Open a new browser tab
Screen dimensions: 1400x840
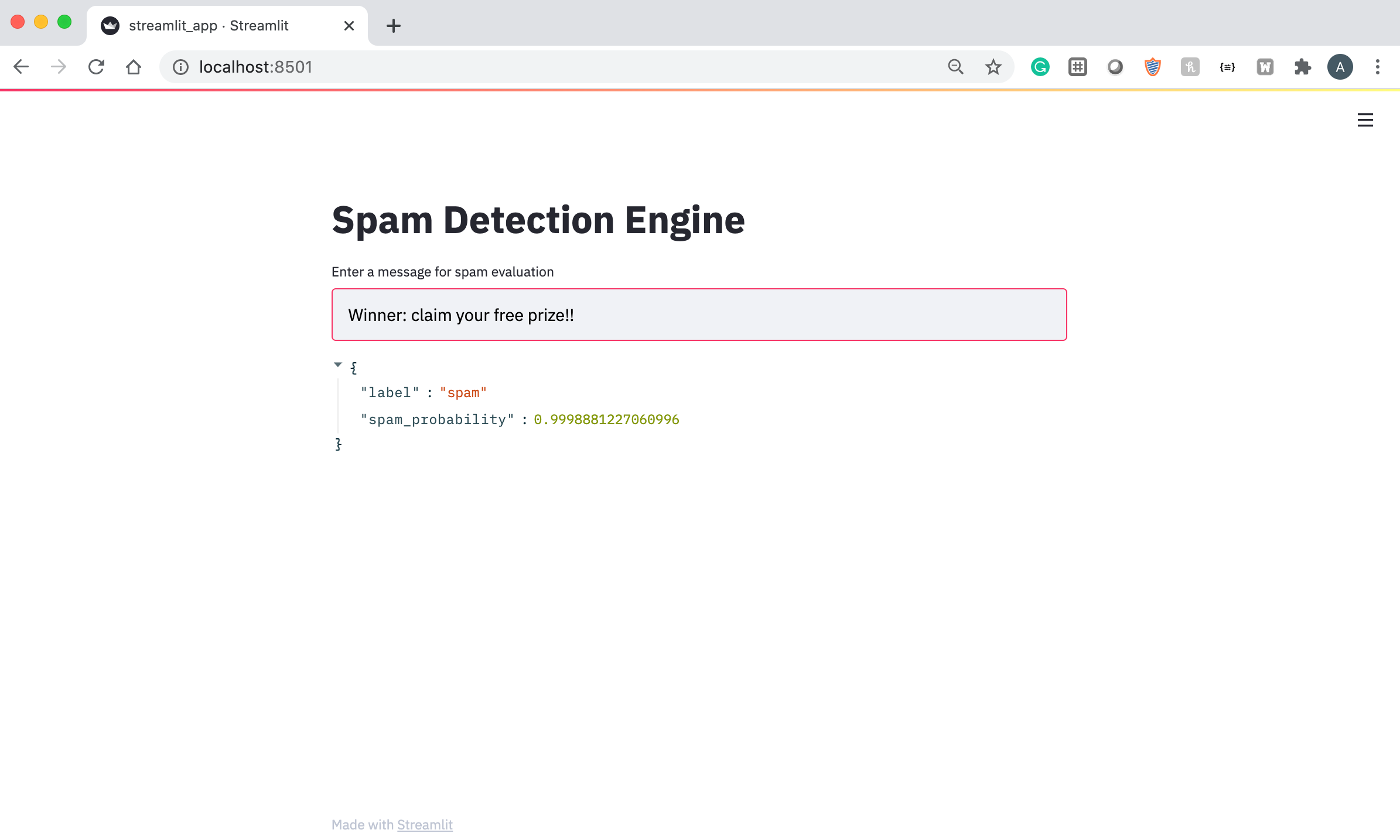394,26
